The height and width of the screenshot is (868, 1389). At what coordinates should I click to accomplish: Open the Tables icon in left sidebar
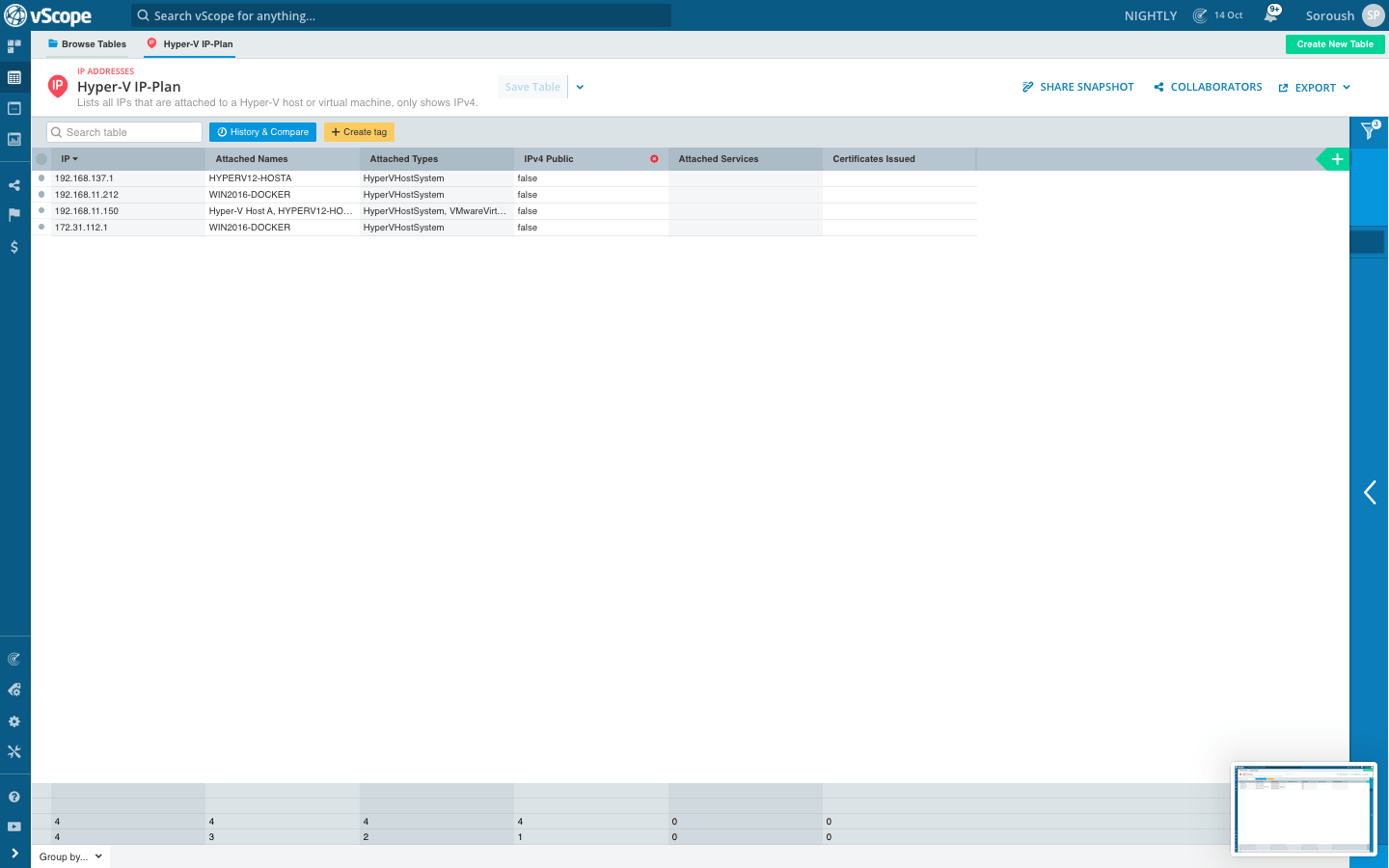click(x=14, y=77)
